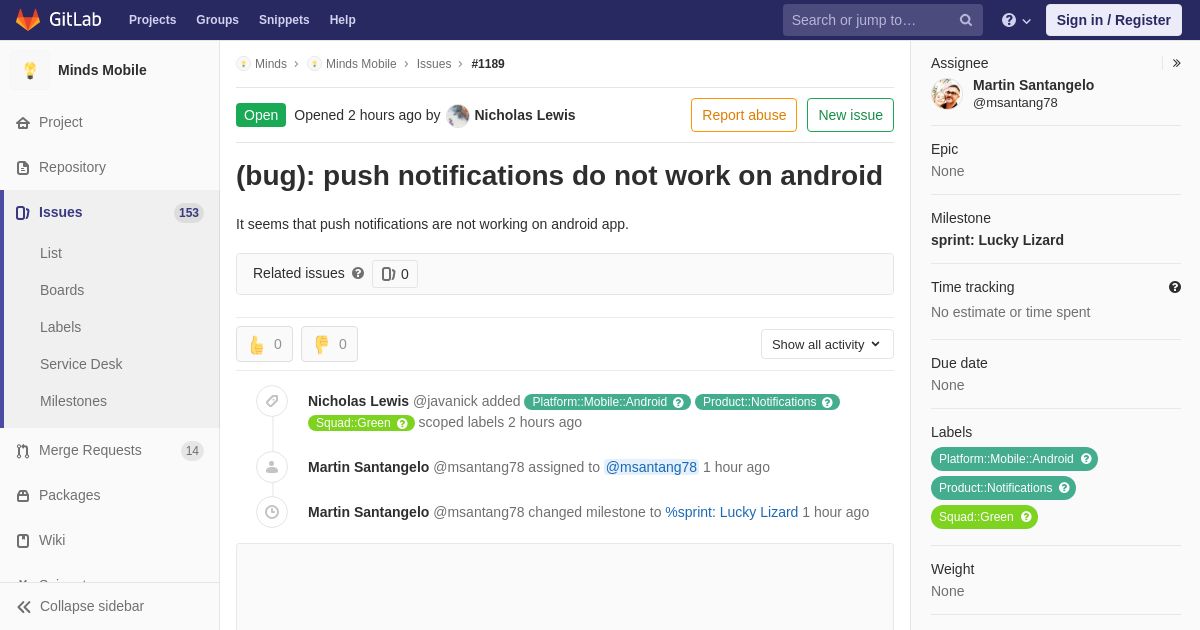Click help icon on Platform::Mobile::Android activity label
This screenshot has height=630, width=1200.
click(679, 402)
